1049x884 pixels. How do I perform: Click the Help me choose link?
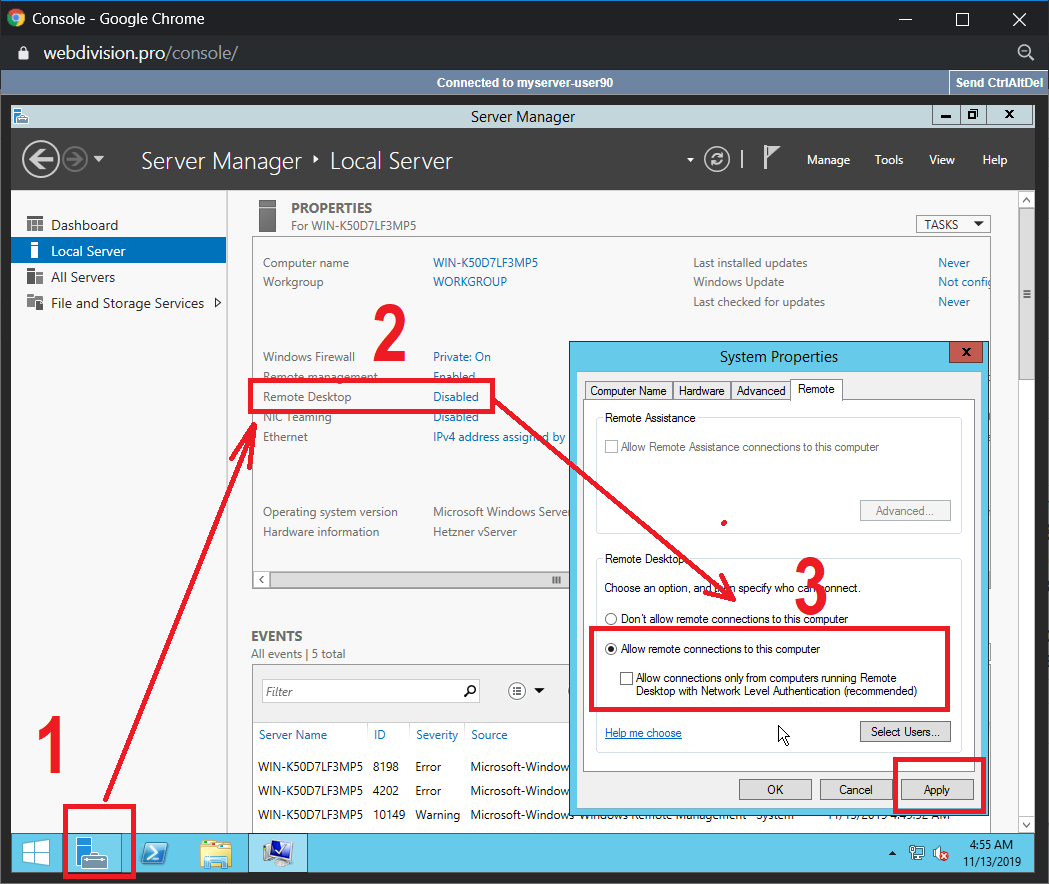643,733
